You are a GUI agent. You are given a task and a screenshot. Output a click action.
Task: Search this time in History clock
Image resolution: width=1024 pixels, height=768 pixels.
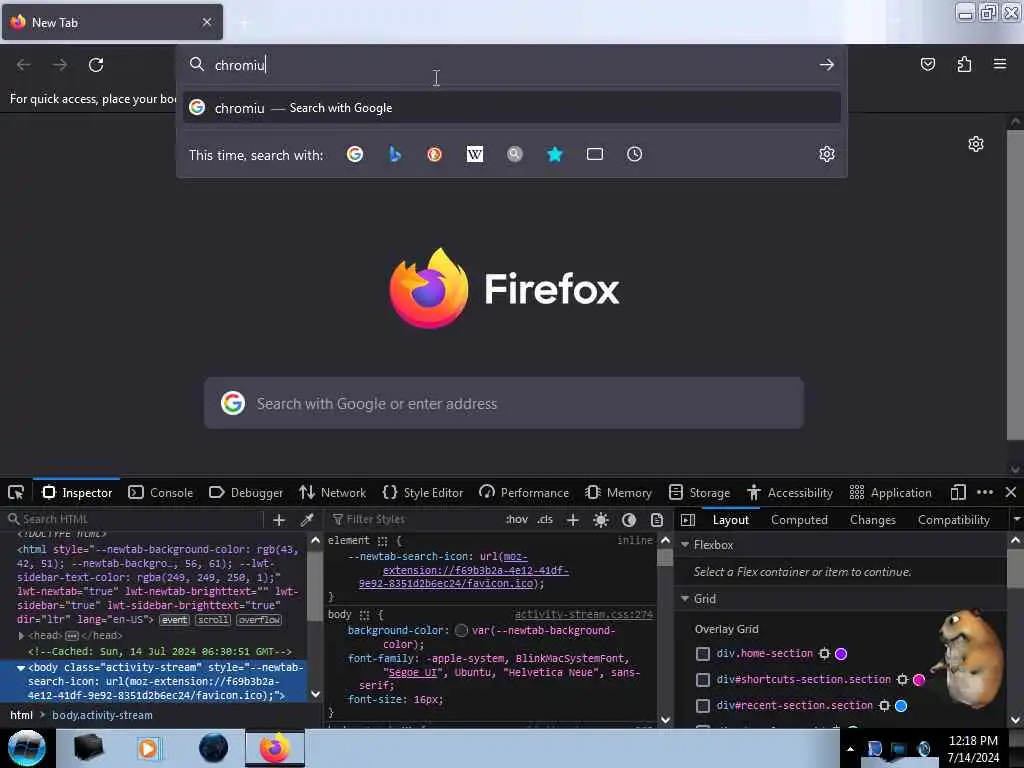pyautogui.click(x=634, y=154)
